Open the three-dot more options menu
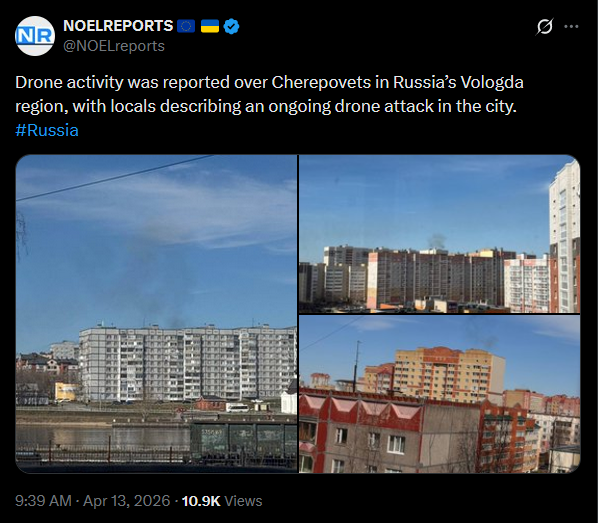The width and height of the screenshot is (598, 523). click(x=571, y=26)
